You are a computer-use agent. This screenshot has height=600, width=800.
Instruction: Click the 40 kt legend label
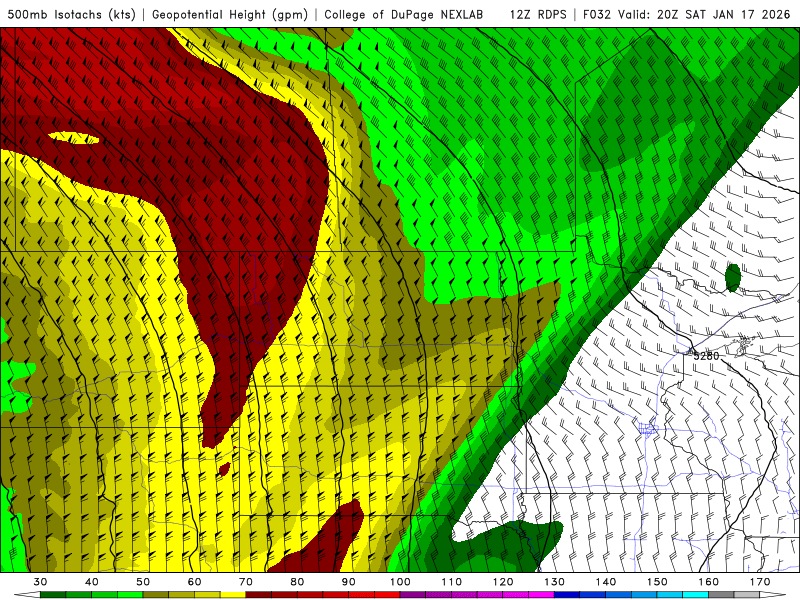tap(92, 582)
